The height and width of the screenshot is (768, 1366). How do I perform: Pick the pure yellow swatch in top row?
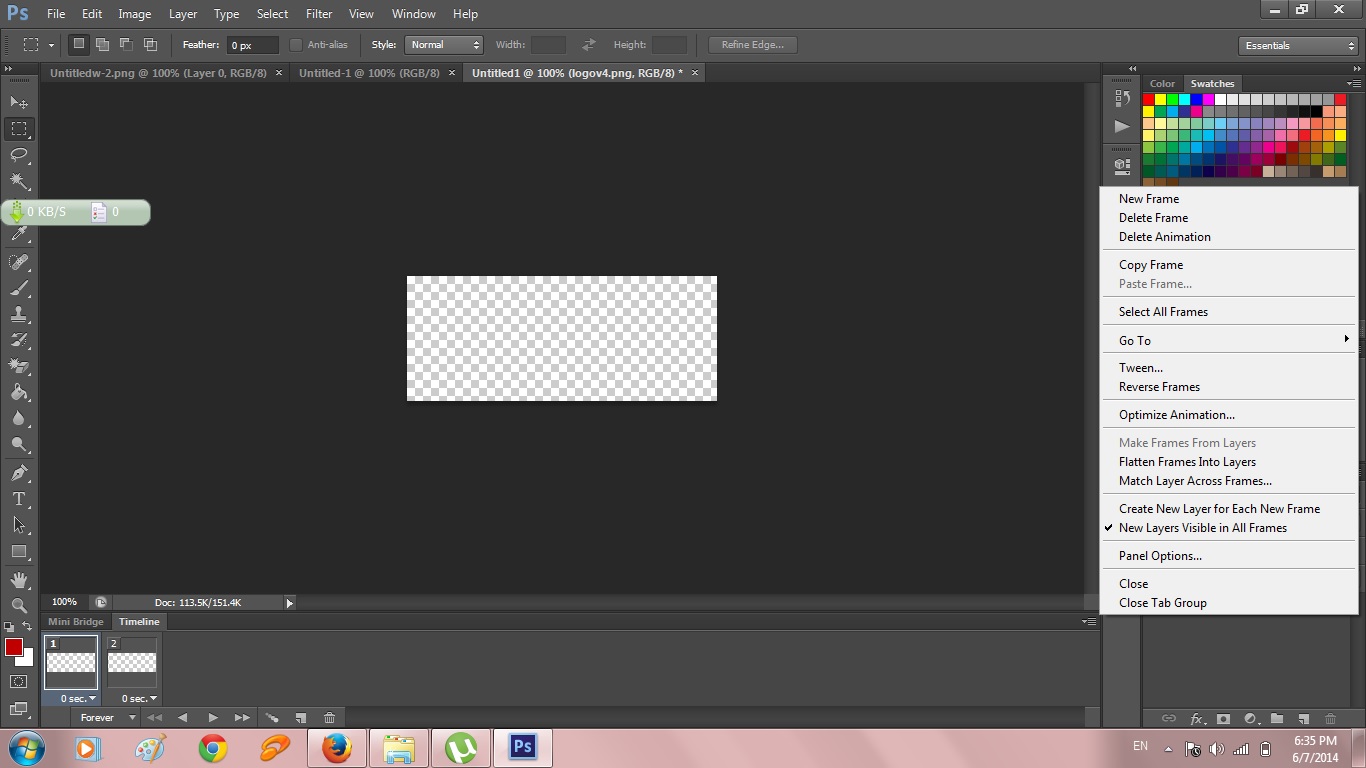click(x=1160, y=100)
